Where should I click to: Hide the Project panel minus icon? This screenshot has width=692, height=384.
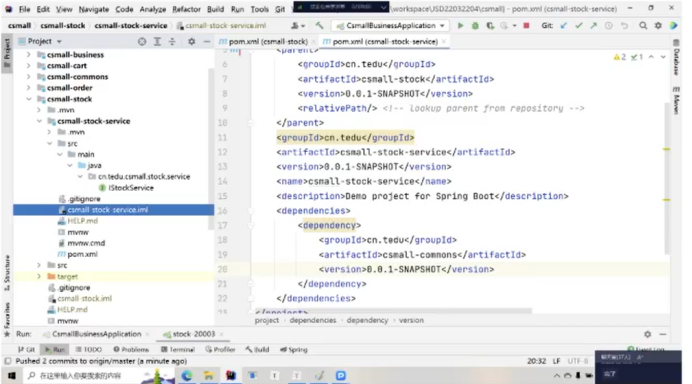tap(207, 41)
